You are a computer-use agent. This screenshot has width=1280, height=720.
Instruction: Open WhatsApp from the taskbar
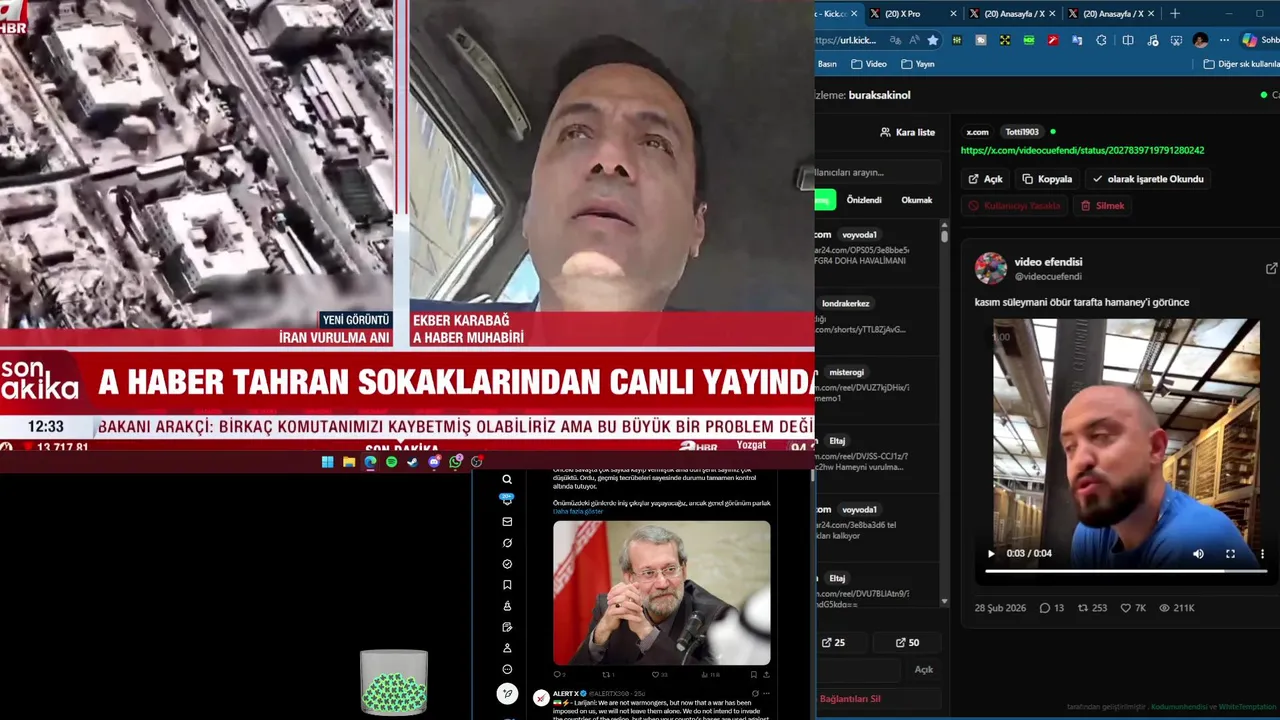(455, 462)
